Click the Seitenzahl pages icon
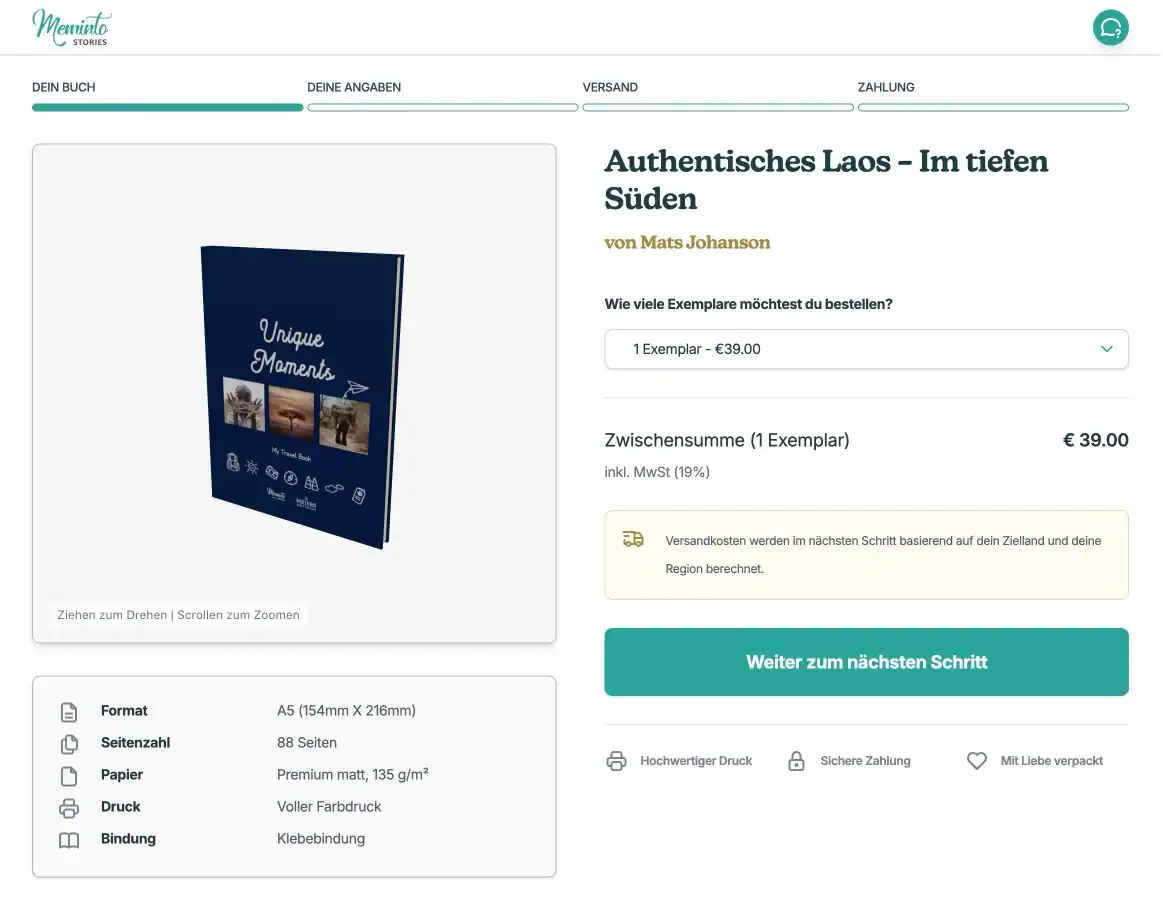1163x904 pixels. click(69, 744)
